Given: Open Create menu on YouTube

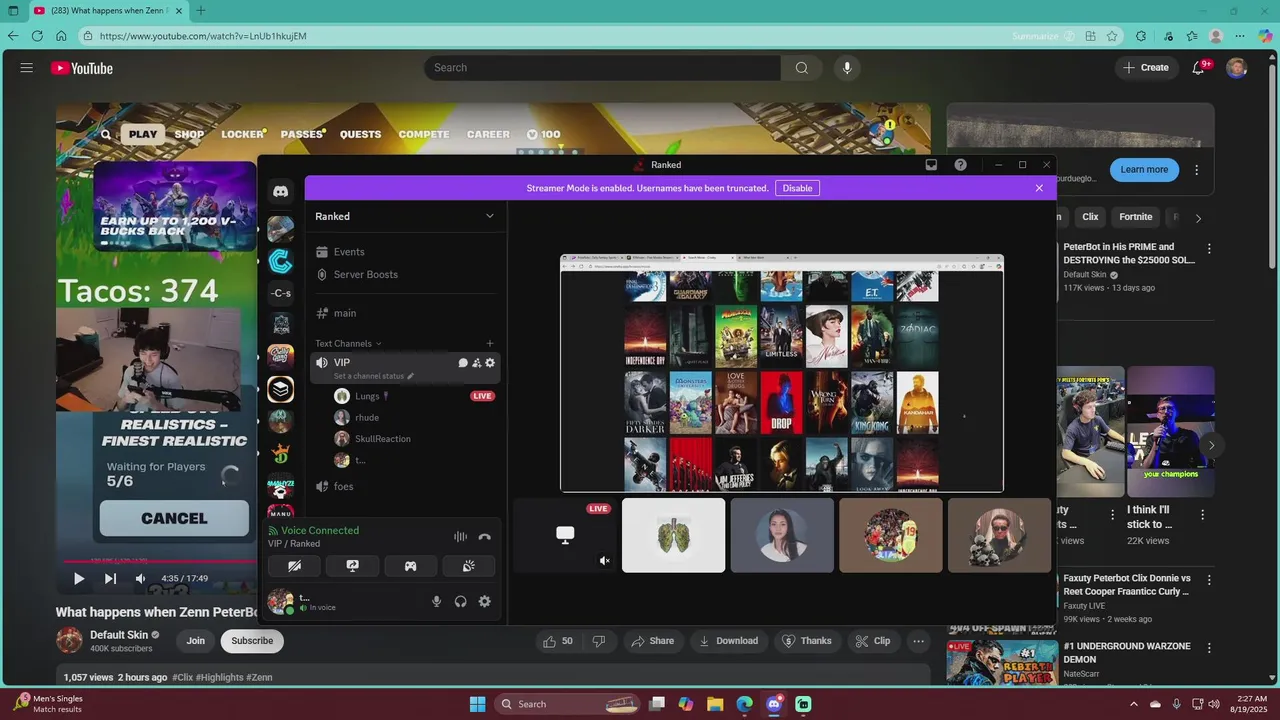Looking at the screenshot, I should [1146, 68].
